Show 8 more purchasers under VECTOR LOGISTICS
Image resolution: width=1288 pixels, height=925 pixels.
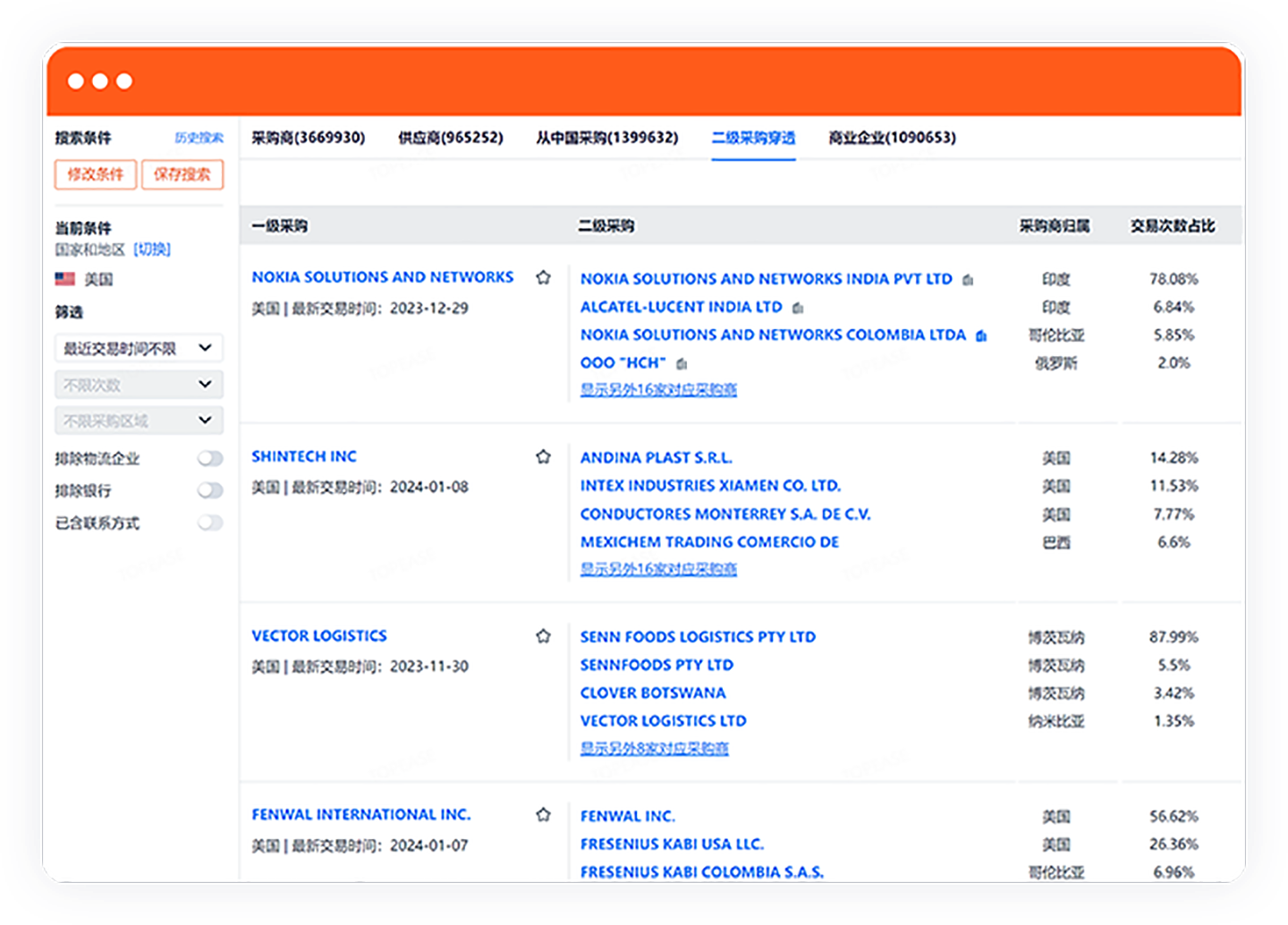pos(654,748)
